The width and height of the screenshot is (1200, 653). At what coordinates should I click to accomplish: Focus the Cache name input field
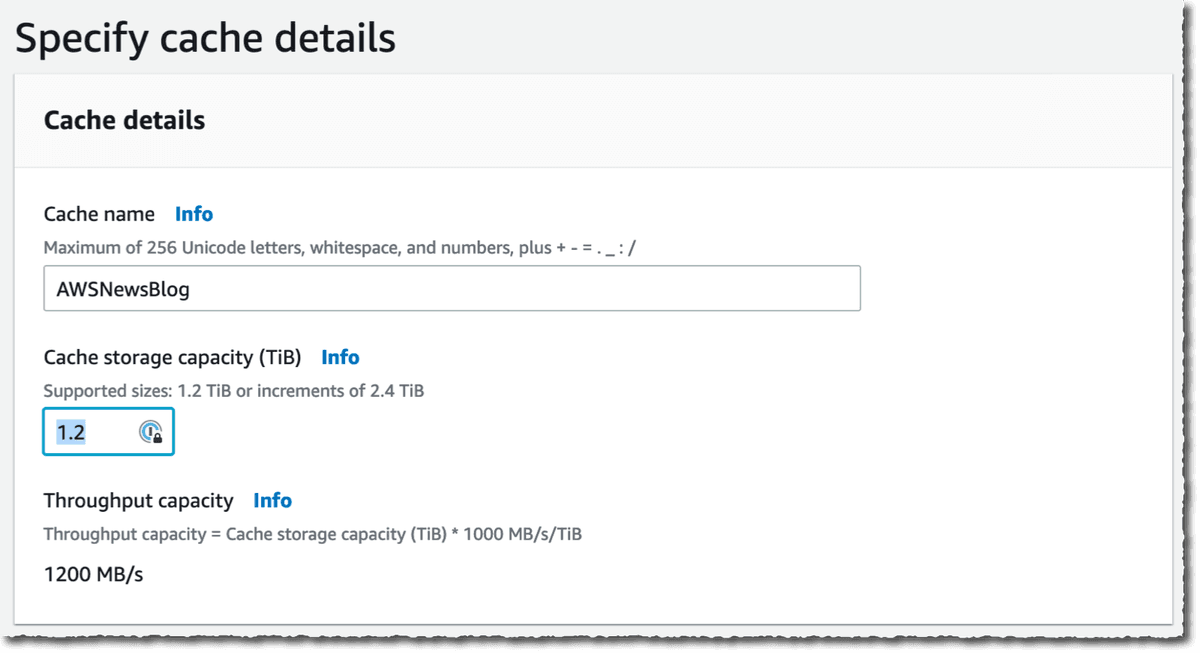coord(452,288)
